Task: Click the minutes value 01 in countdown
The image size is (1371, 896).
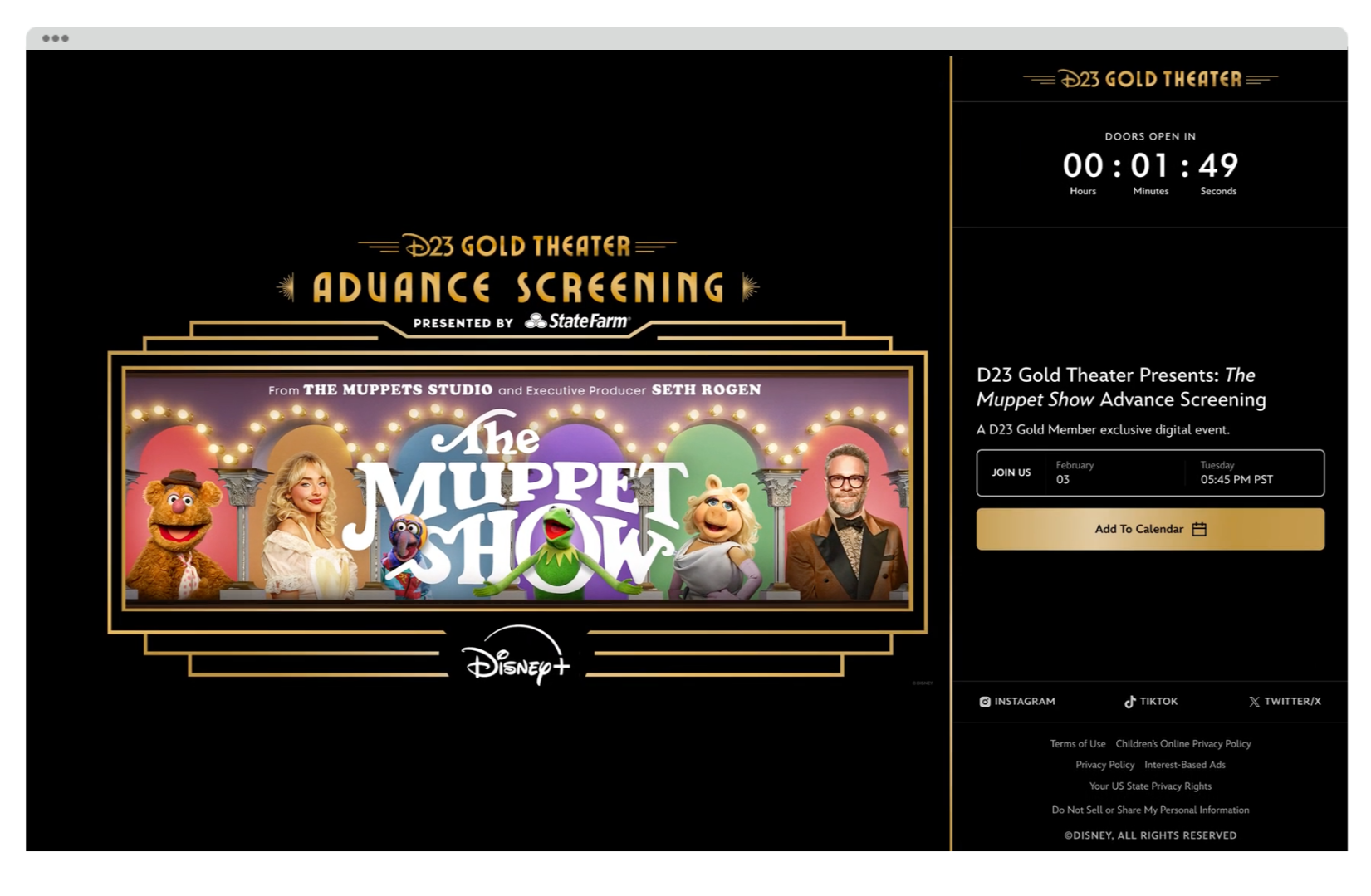Action: 1150,165
